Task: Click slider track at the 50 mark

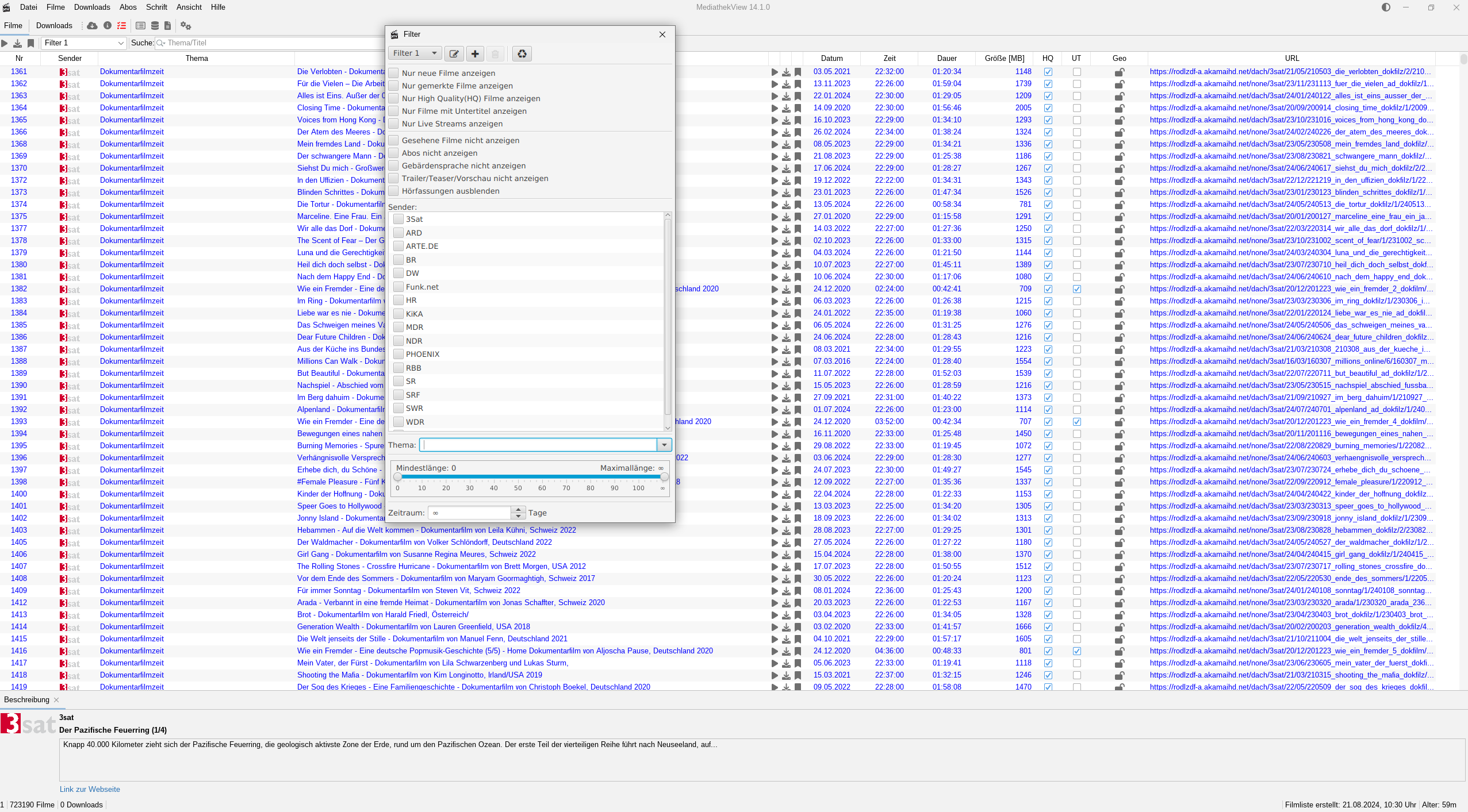Action: [518, 477]
